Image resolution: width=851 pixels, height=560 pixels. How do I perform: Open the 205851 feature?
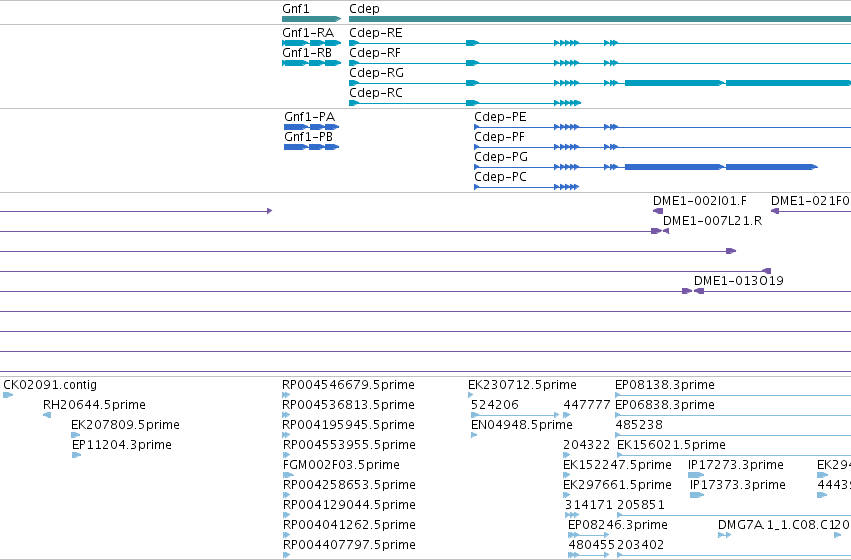pos(640,506)
